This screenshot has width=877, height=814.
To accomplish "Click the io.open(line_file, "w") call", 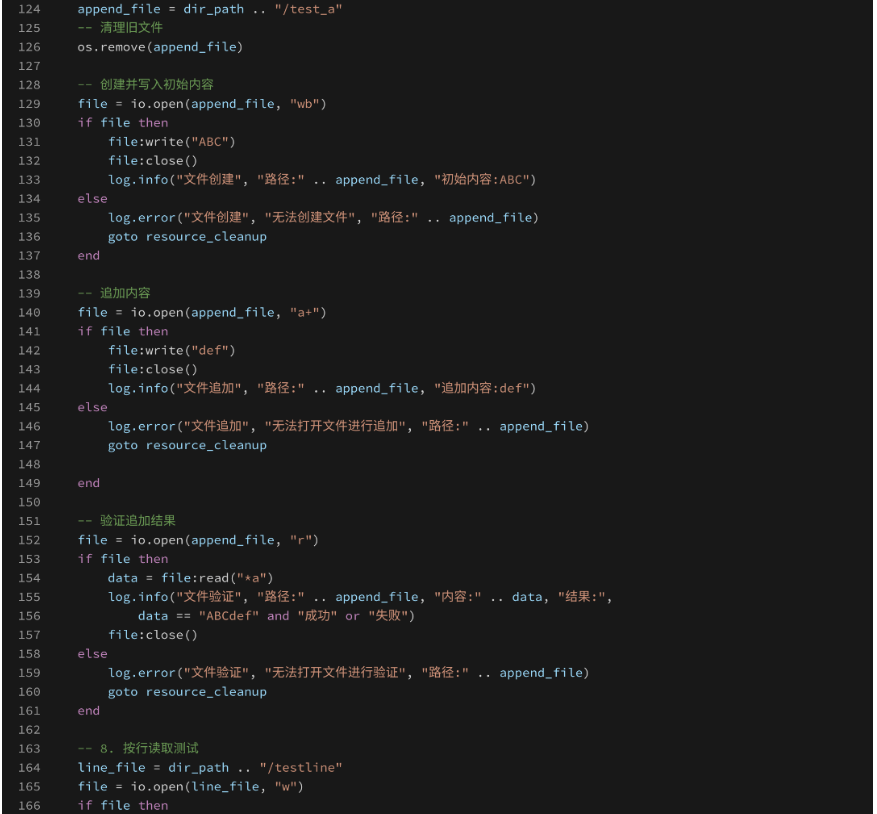I will pyautogui.click(x=217, y=787).
